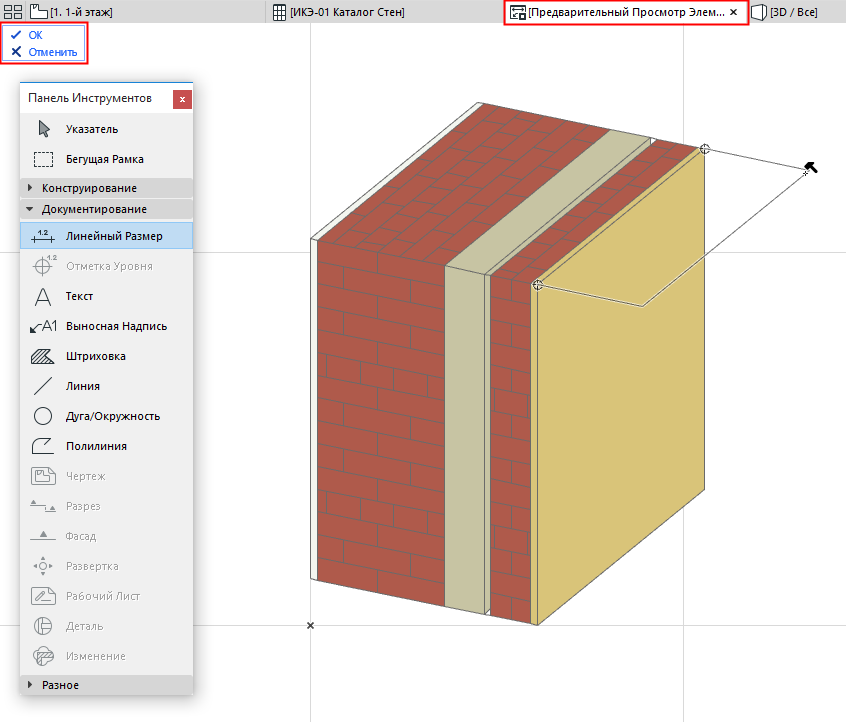Close the Панель Инструментов palette
This screenshot has height=722, width=846.
[182, 99]
